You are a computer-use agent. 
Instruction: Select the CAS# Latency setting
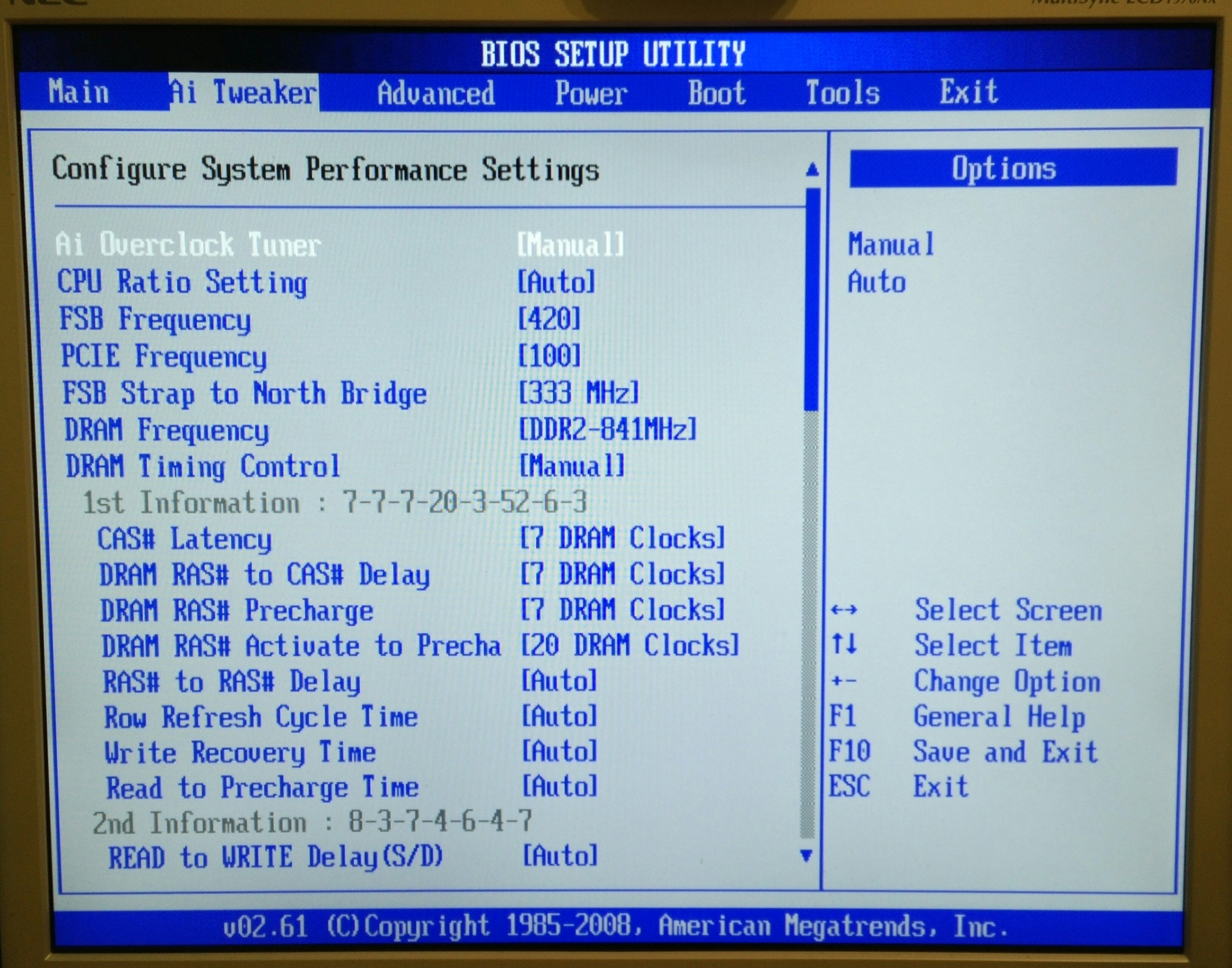[x=184, y=538]
